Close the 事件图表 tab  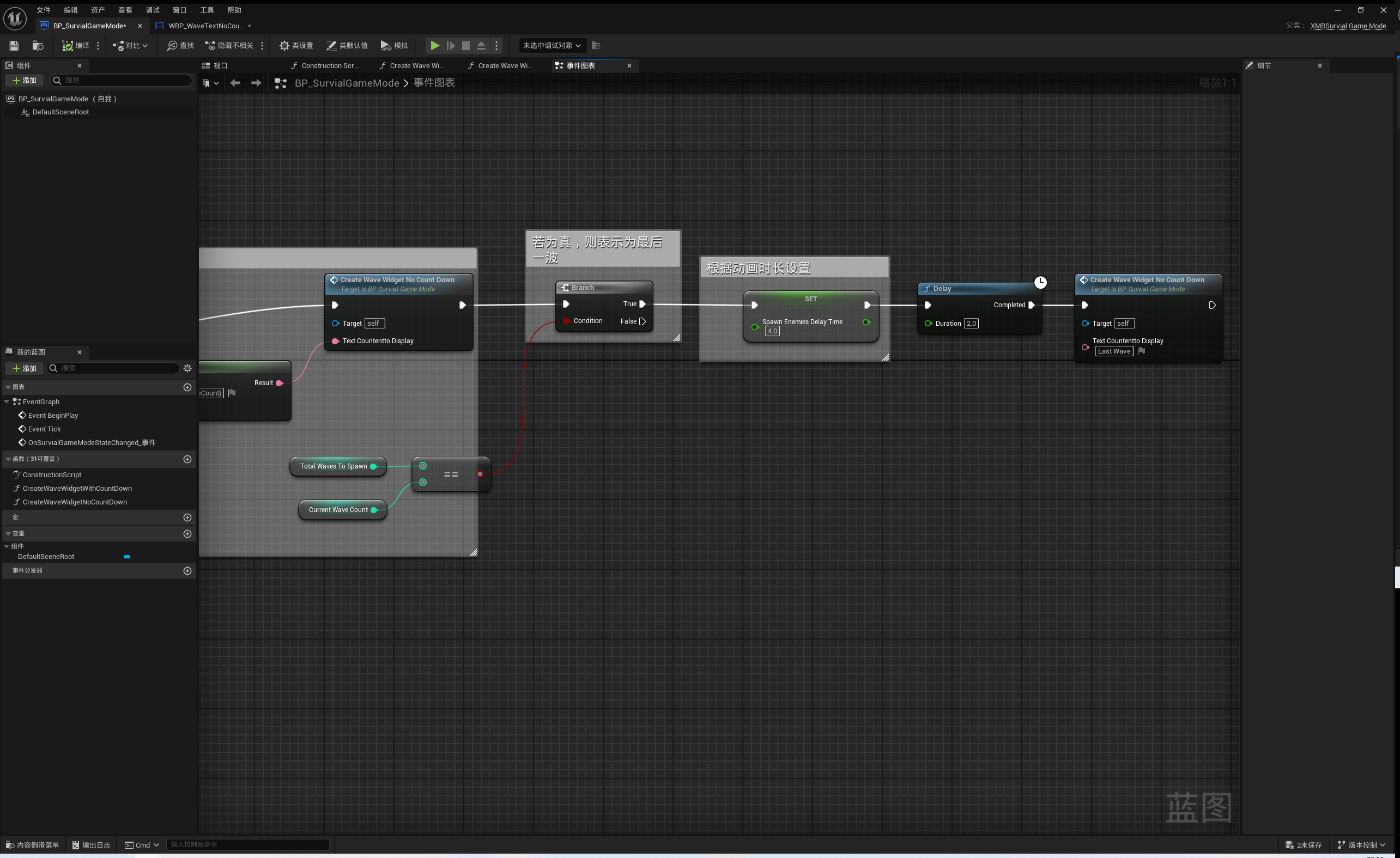(x=629, y=65)
